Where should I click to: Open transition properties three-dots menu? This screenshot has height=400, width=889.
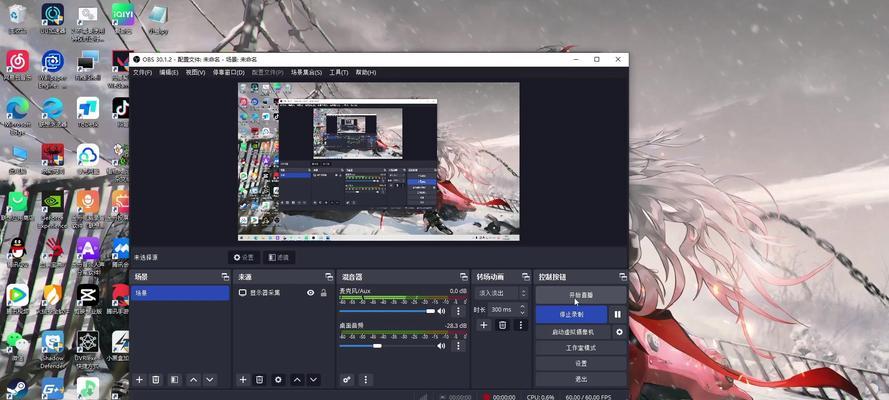(521, 325)
